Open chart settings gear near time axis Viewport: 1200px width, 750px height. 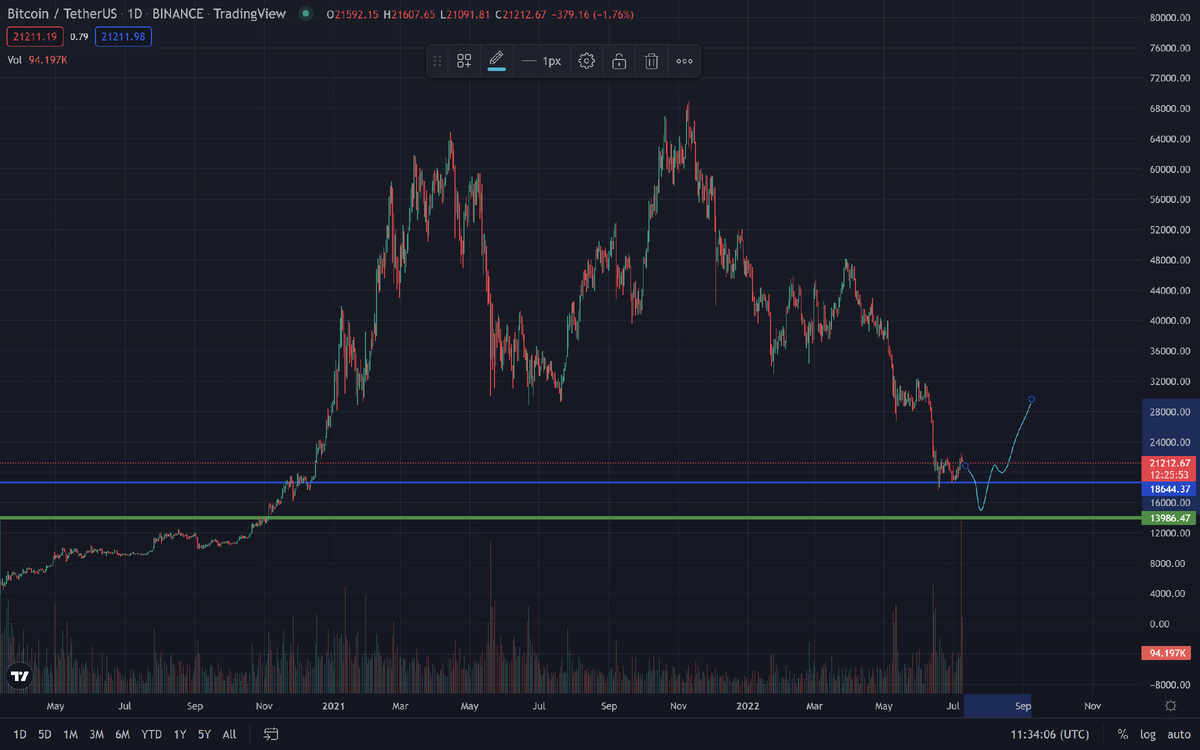(x=1171, y=705)
